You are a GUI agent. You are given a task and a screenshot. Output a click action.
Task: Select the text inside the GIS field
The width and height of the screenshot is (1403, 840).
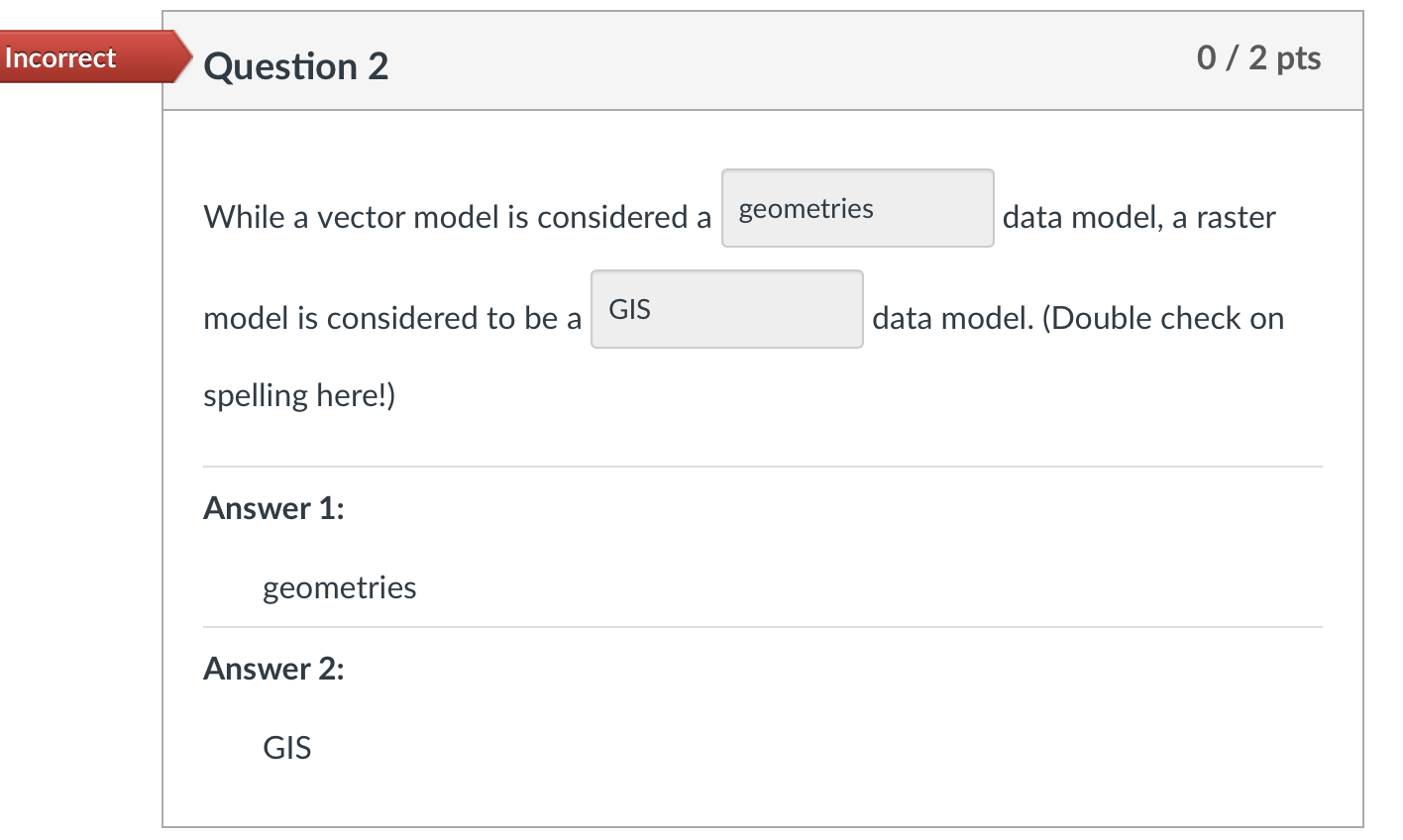[629, 308]
